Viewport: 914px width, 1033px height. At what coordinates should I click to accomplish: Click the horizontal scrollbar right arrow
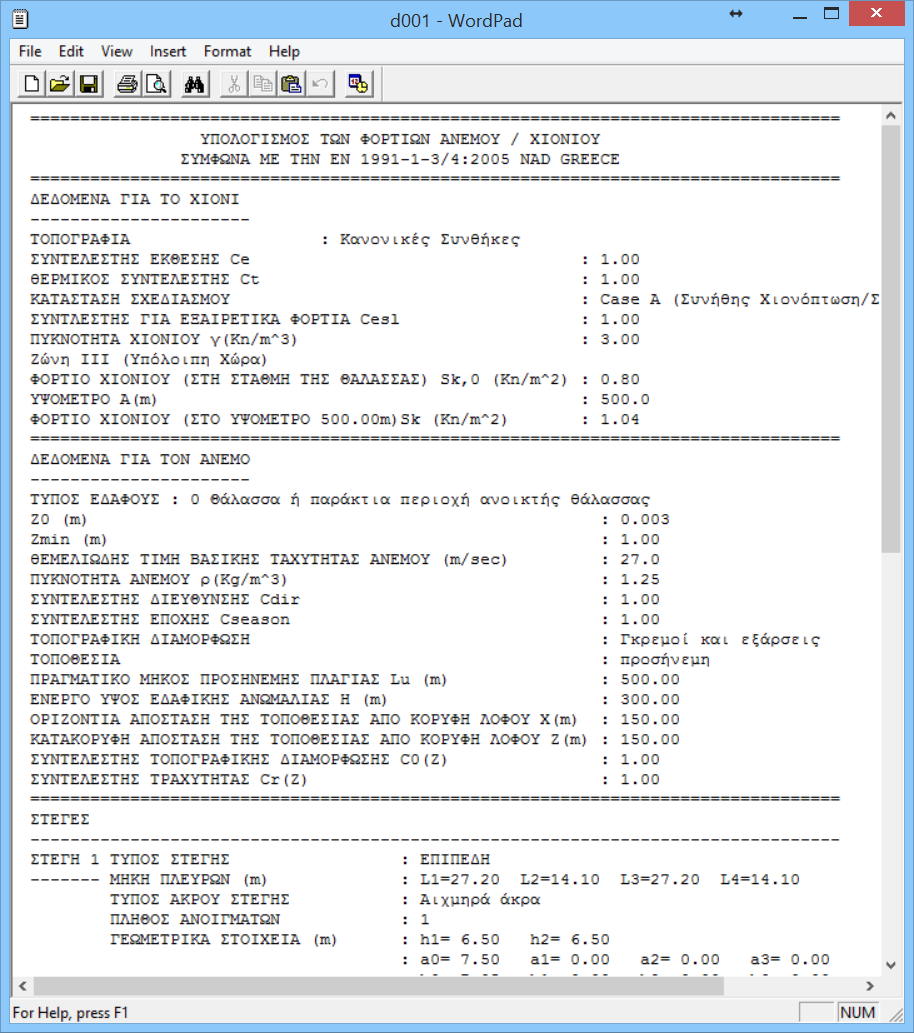pos(870,986)
